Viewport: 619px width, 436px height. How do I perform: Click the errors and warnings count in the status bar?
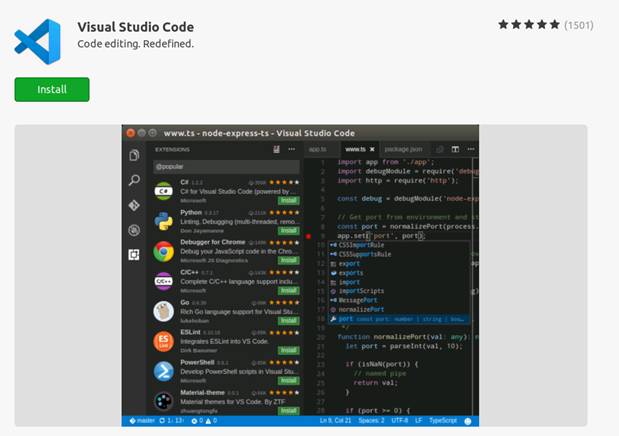point(204,421)
